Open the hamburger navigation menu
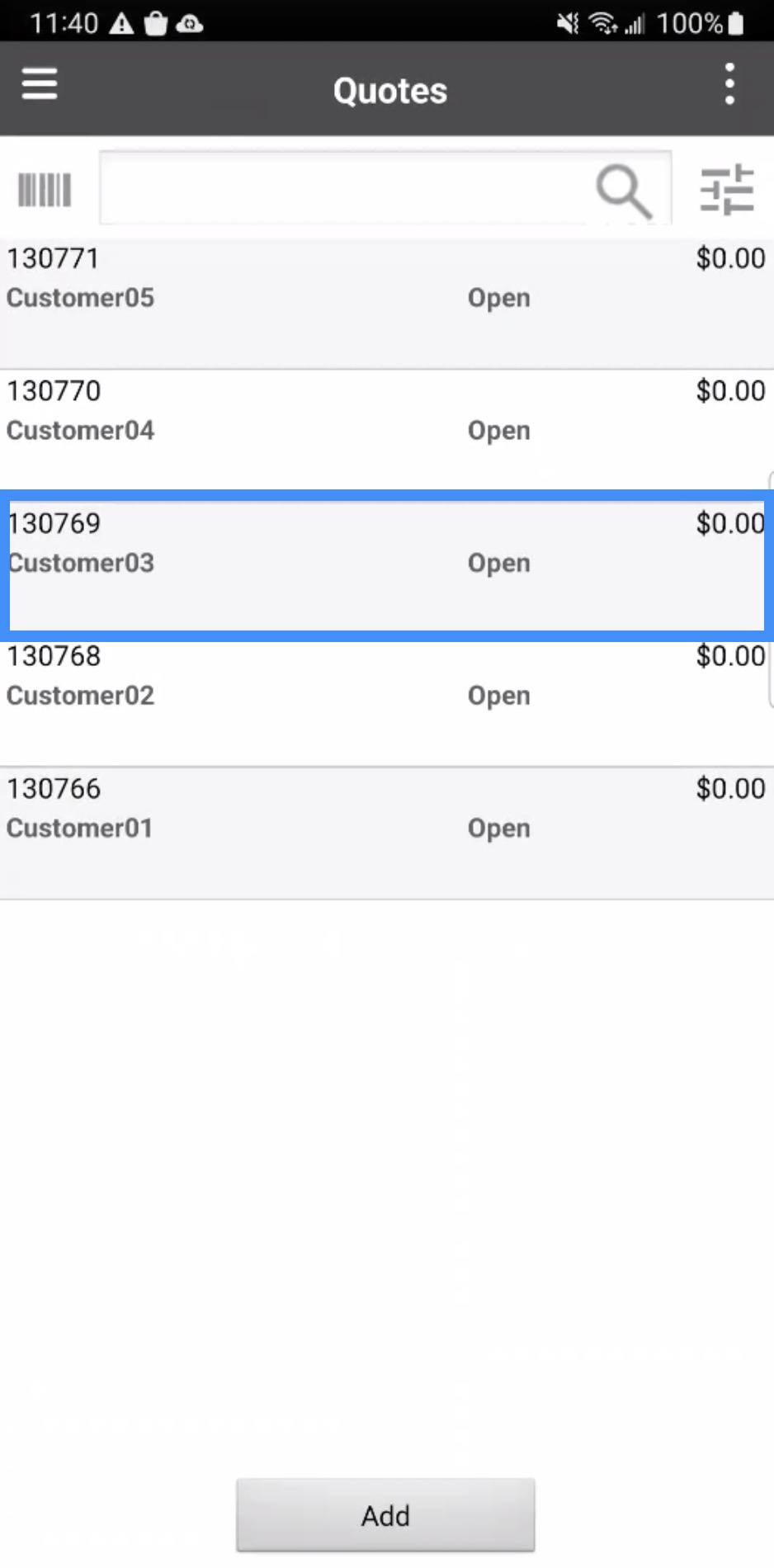774x1568 pixels. pos(40,84)
